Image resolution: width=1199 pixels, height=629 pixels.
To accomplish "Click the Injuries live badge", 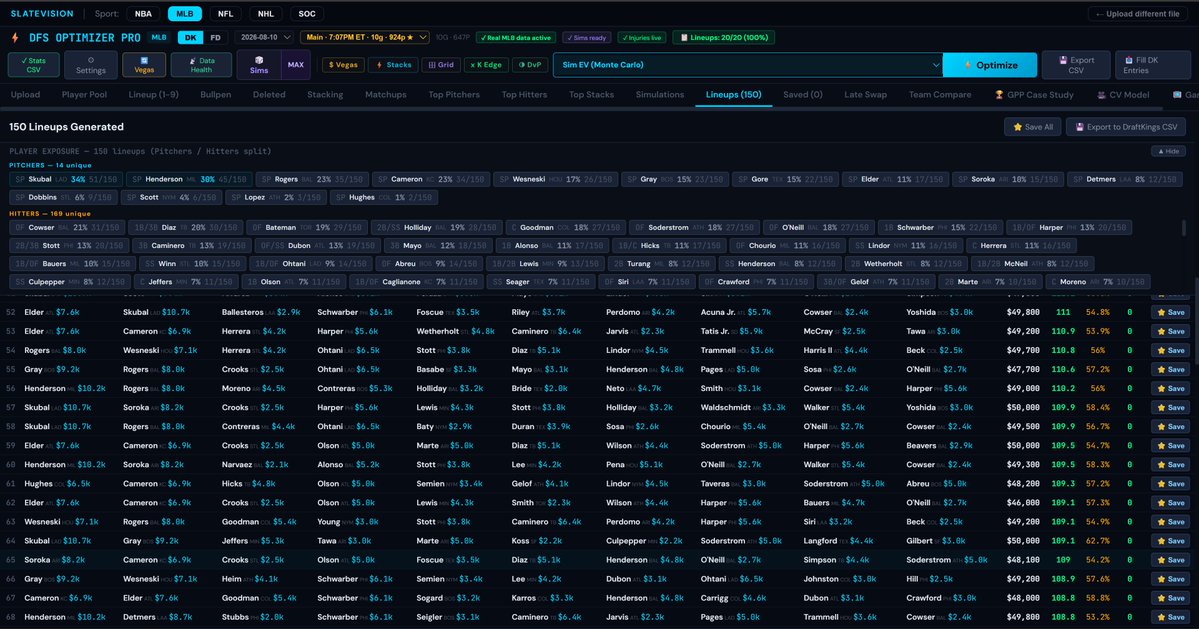I will 642,37.
